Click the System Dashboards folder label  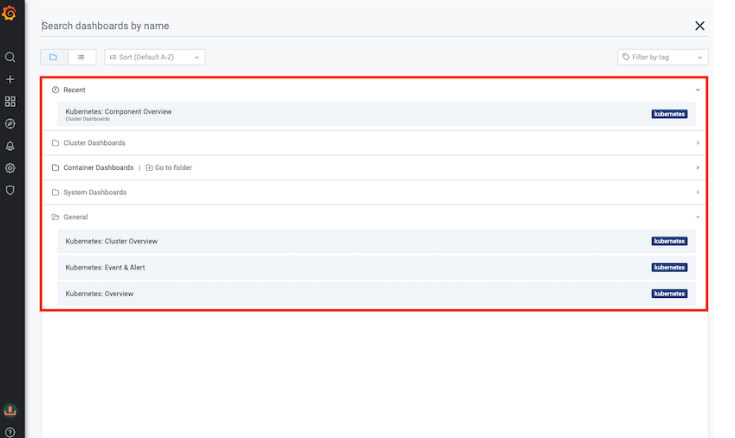(95, 192)
